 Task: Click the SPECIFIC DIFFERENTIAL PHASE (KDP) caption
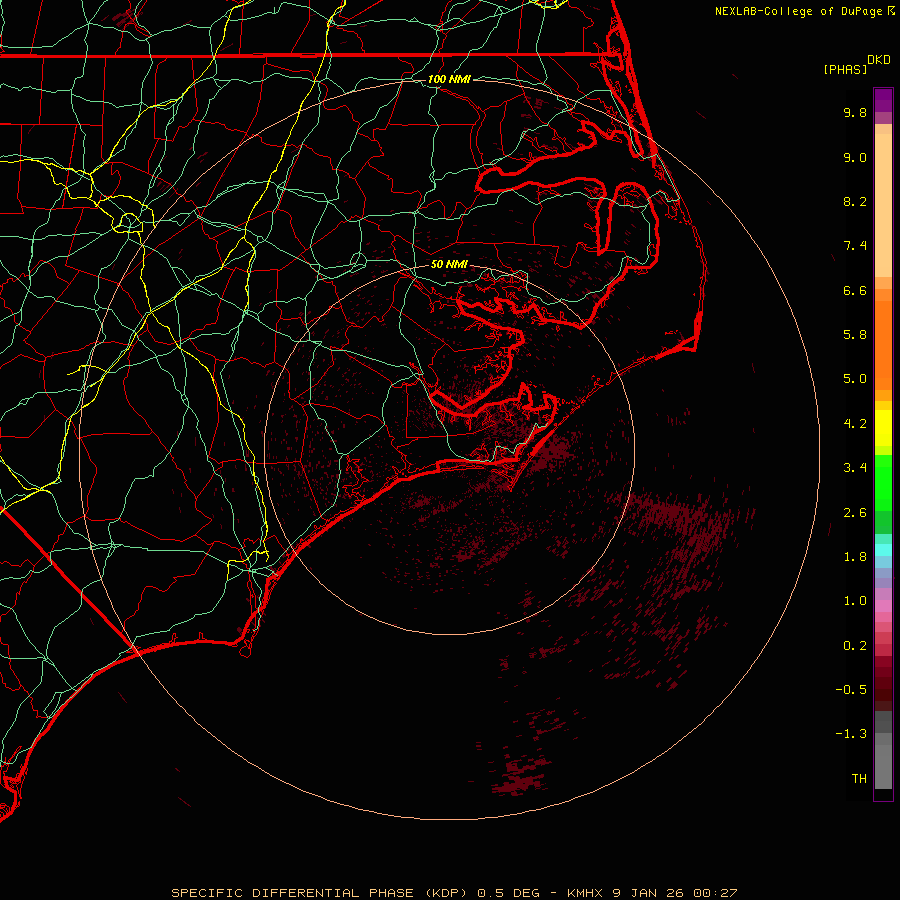pos(320,893)
